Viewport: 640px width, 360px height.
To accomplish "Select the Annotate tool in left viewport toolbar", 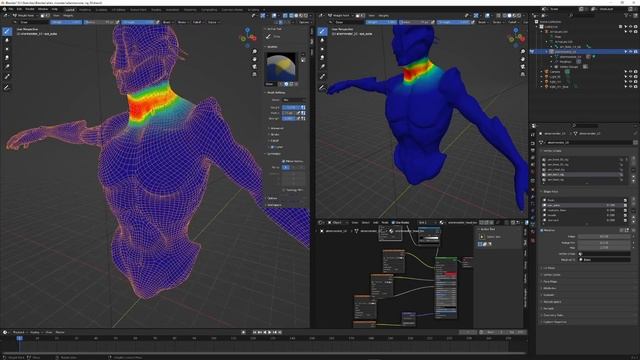I will coord(7,87).
